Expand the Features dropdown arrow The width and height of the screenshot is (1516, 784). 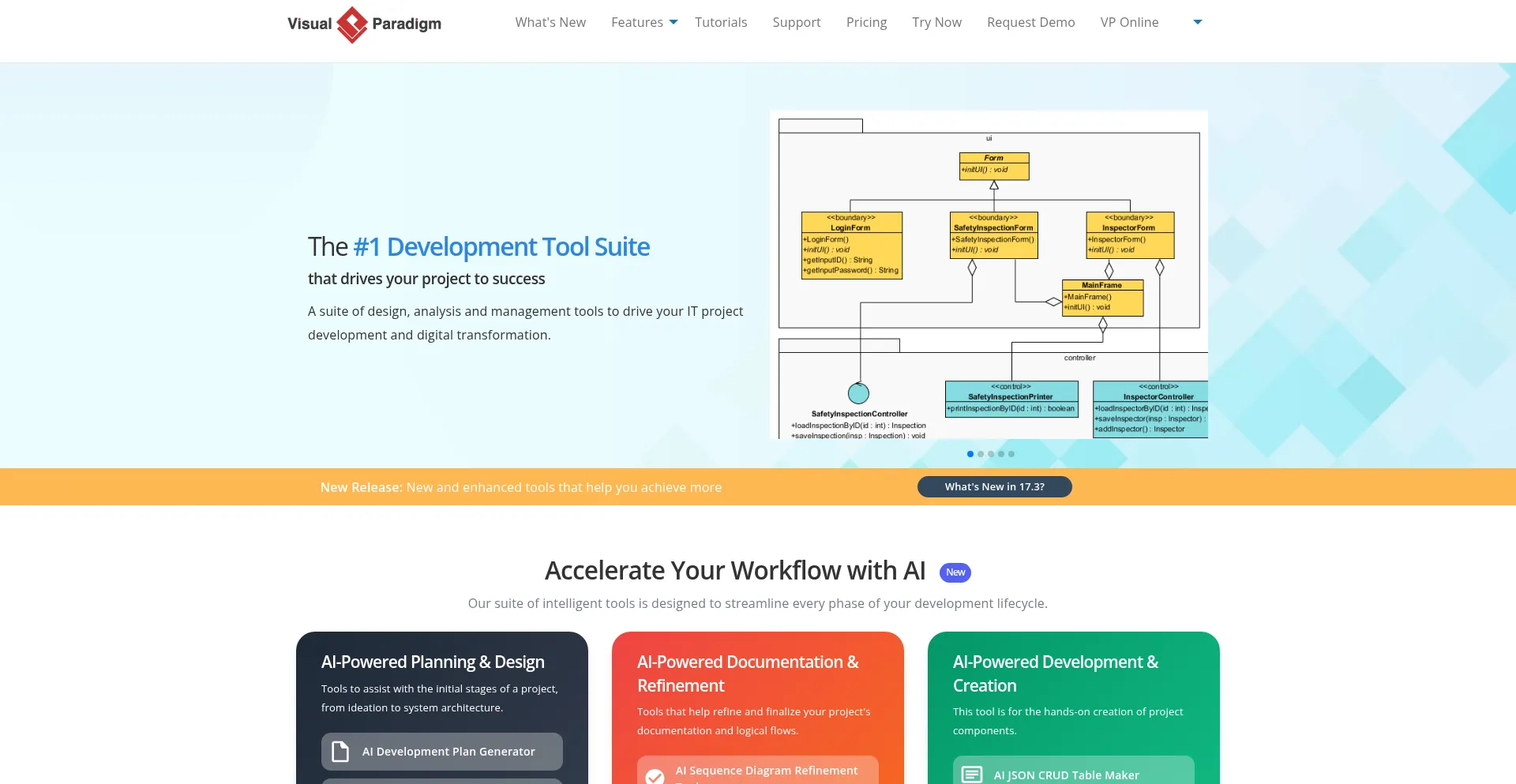pos(674,22)
